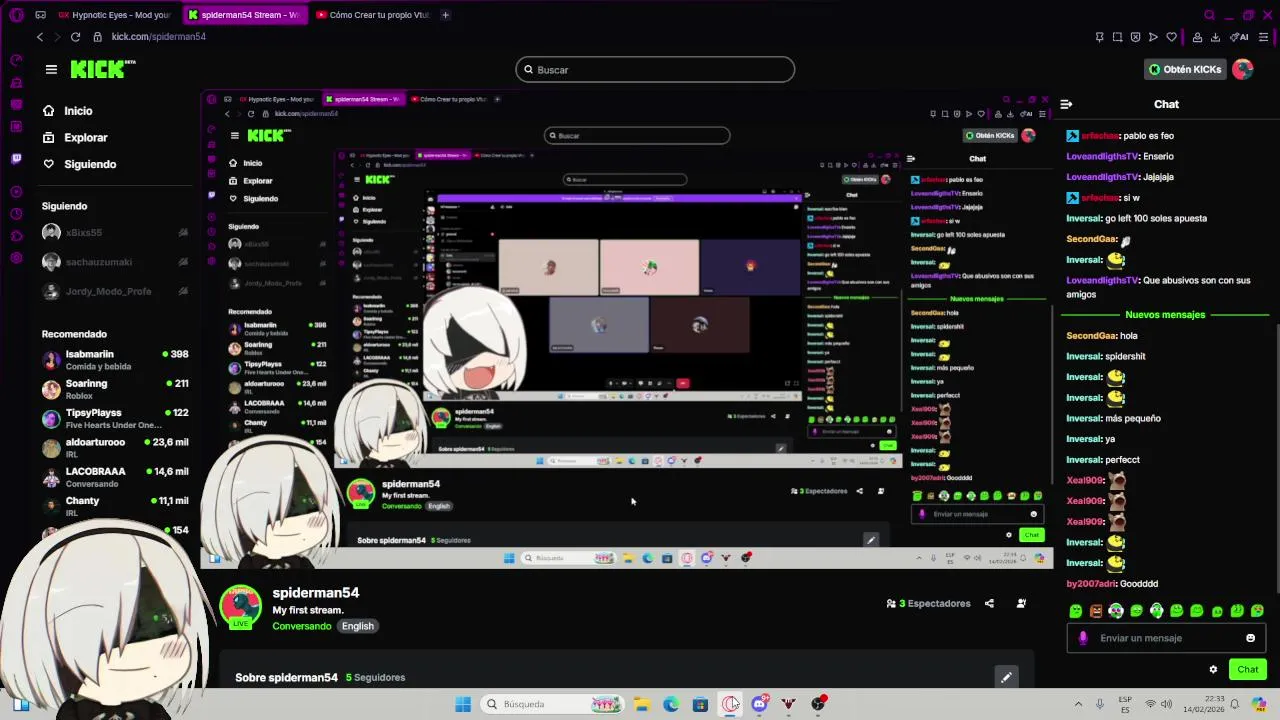Click the kick.com/spiderman54 address bar
1280x720 pixels.
[x=159, y=37]
